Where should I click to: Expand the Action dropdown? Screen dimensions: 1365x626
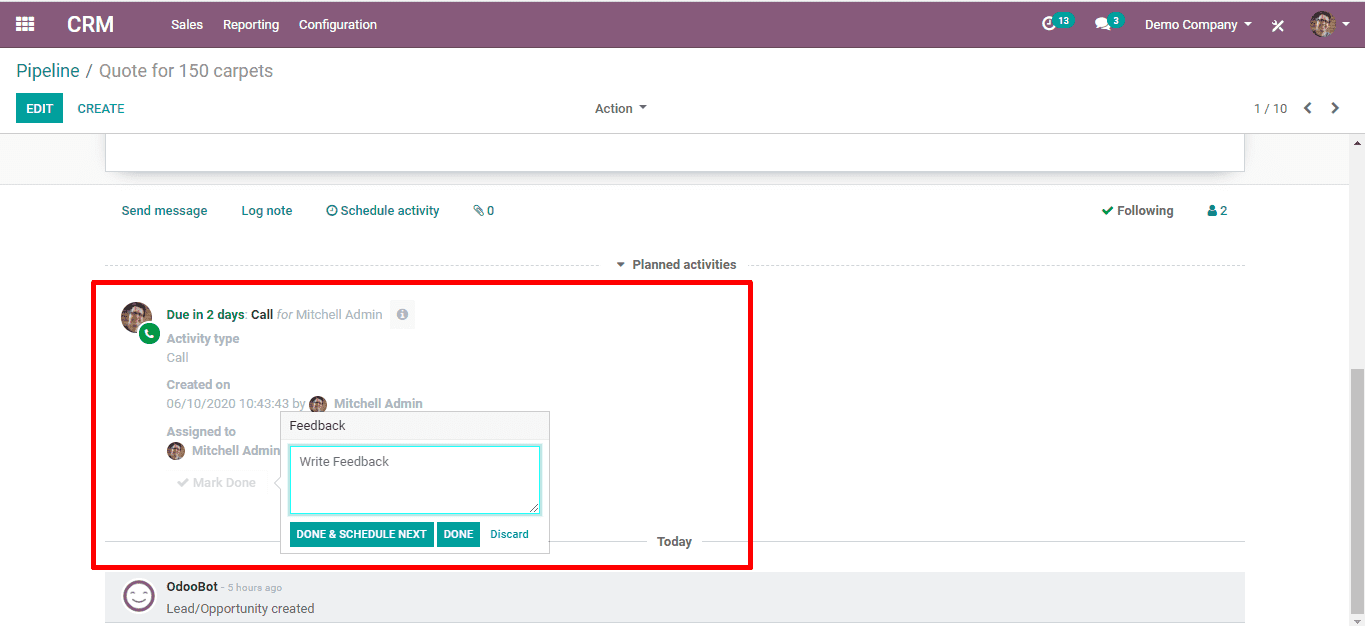tap(621, 108)
